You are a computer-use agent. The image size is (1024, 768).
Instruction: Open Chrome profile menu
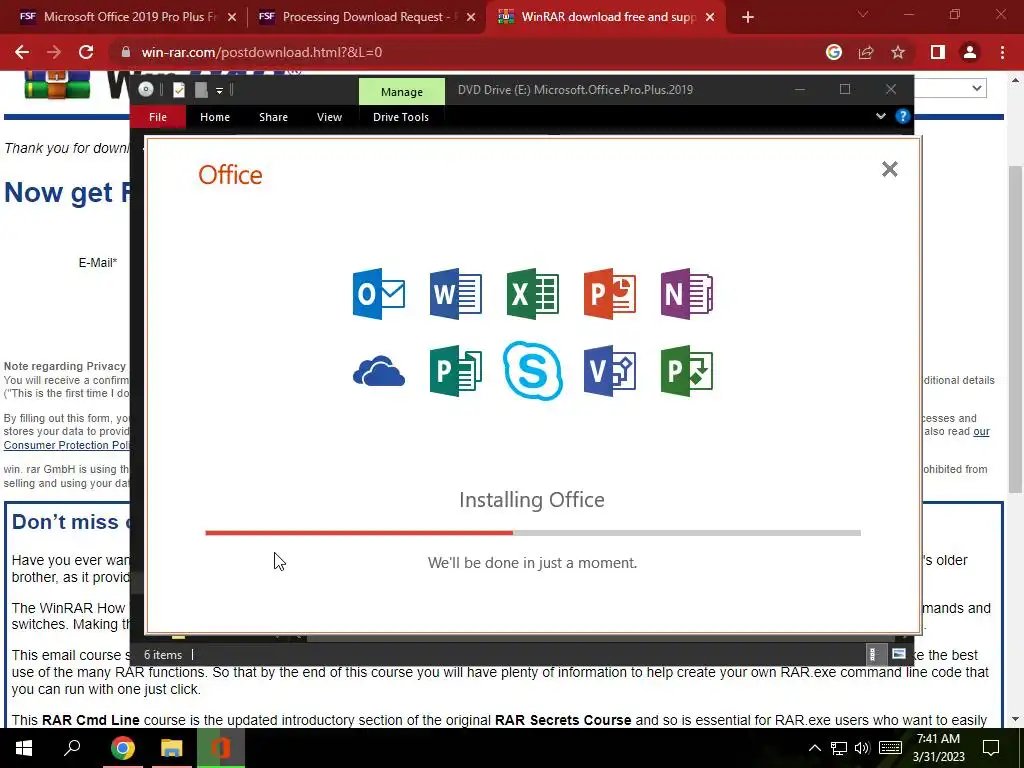pos(970,52)
